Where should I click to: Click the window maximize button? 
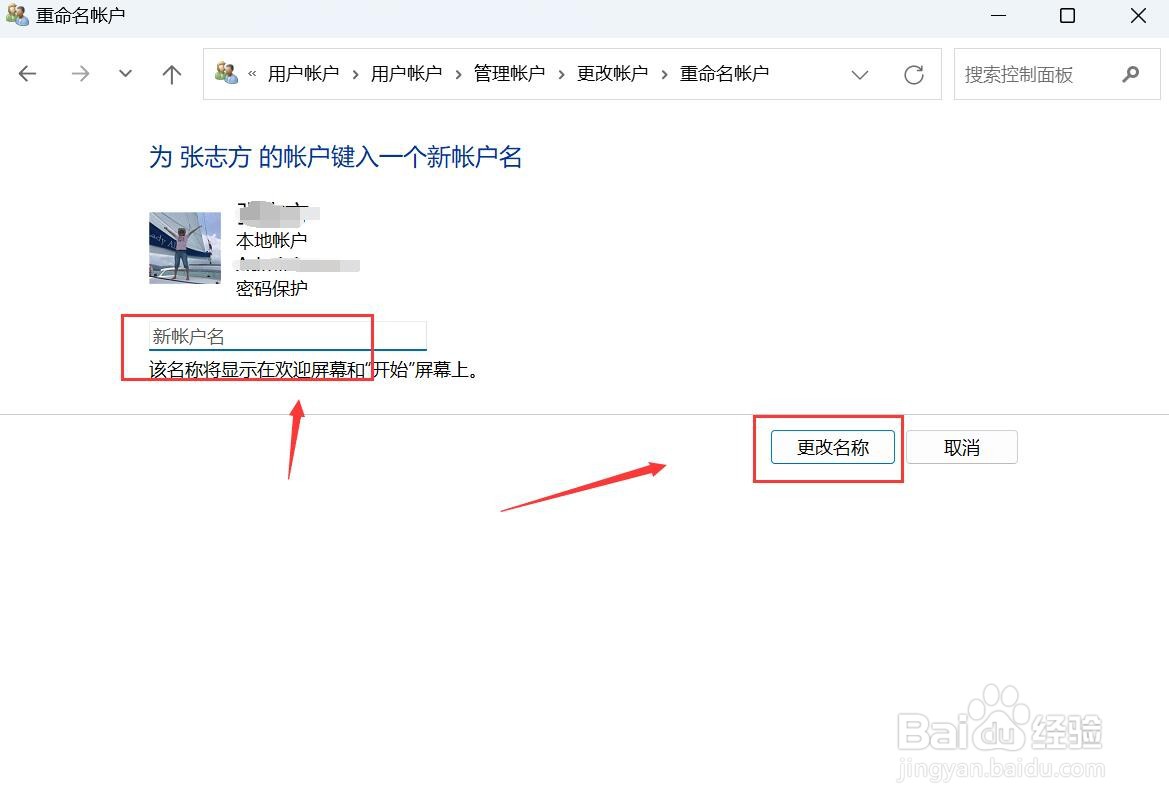1069,16
